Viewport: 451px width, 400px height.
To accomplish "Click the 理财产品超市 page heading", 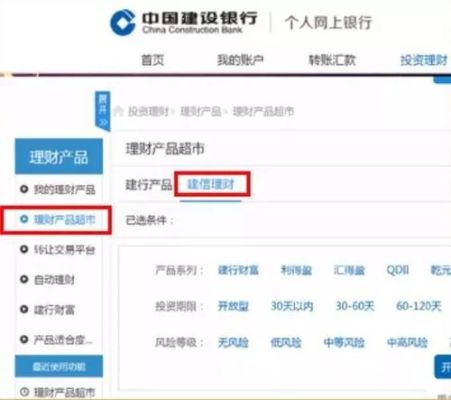I will (165, 149).
